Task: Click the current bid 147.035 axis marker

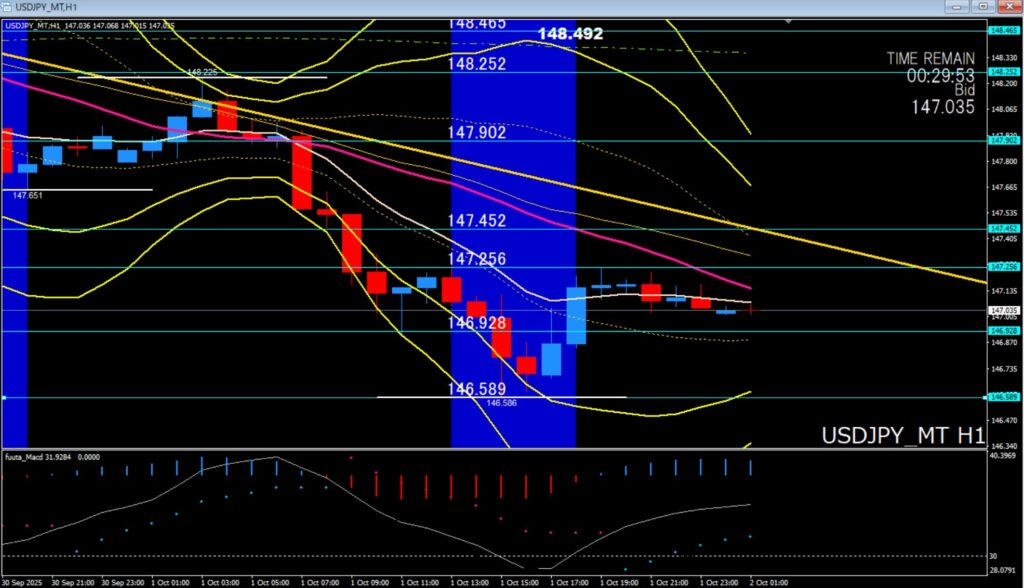Action: [x=1003, y=310]
